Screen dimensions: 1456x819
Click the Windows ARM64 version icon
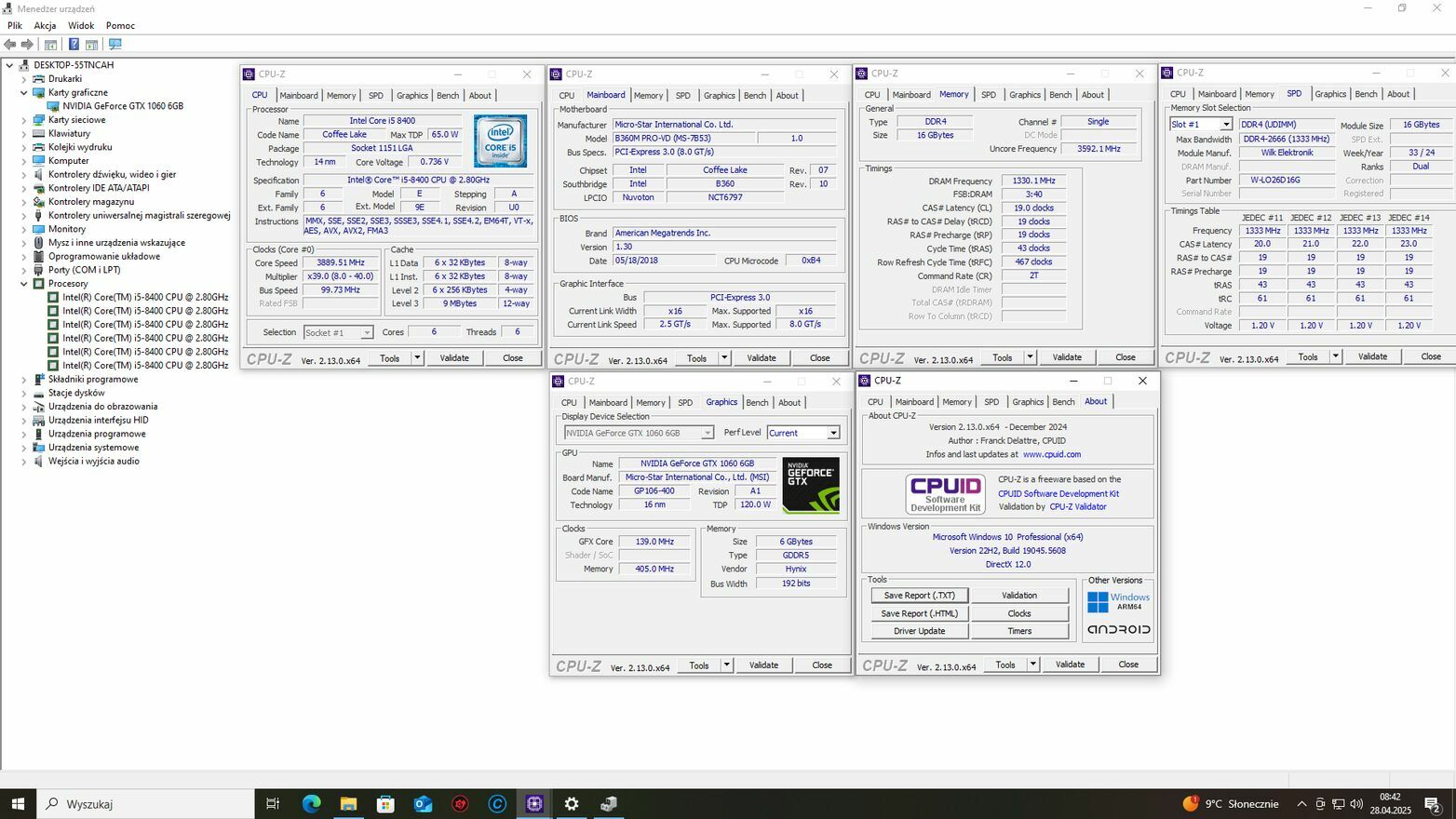pos(1118,601)
